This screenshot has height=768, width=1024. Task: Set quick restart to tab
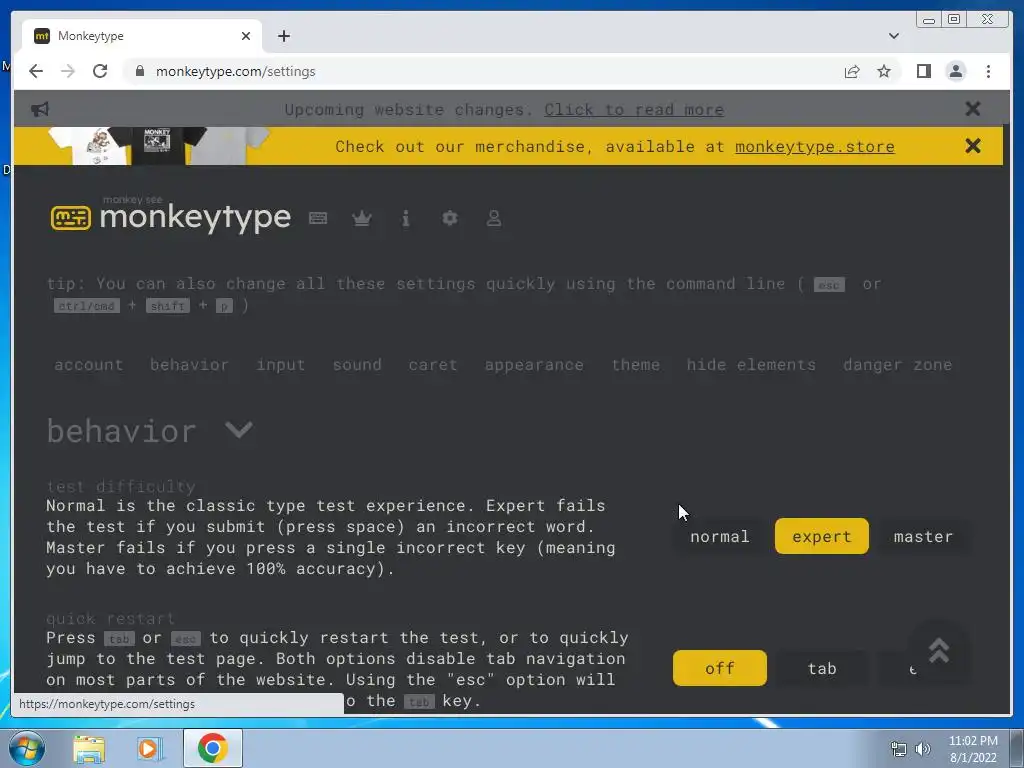[822, 668]
